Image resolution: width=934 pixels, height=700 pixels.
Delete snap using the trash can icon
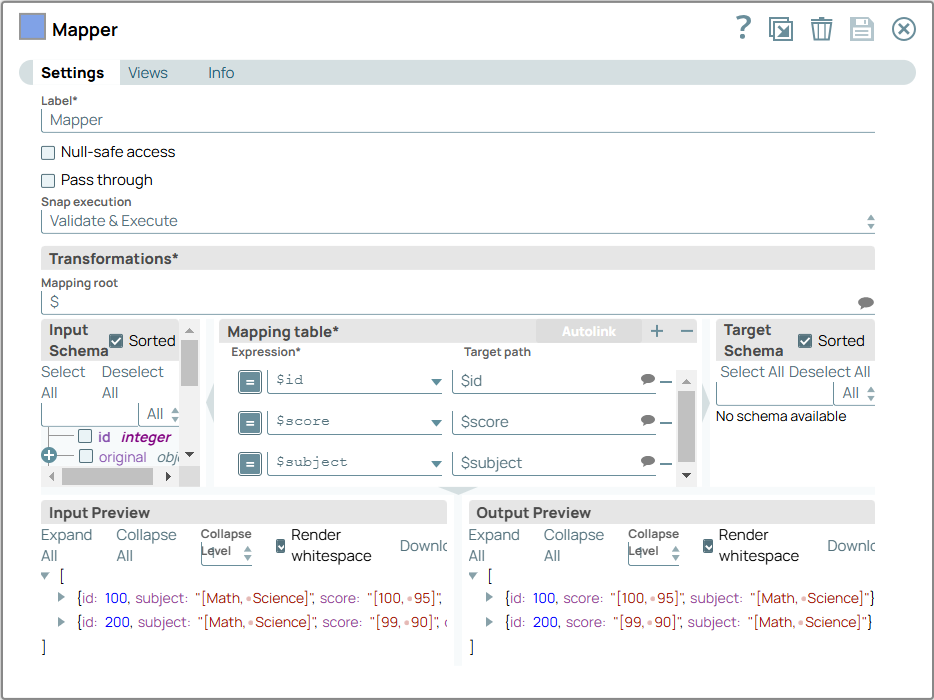(821, 29)
